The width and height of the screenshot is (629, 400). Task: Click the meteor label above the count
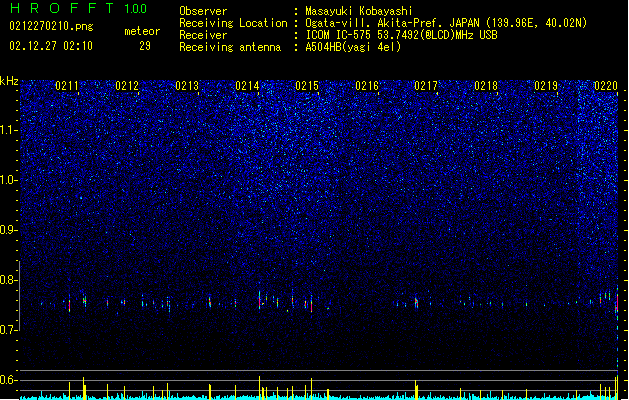[142, 31]
